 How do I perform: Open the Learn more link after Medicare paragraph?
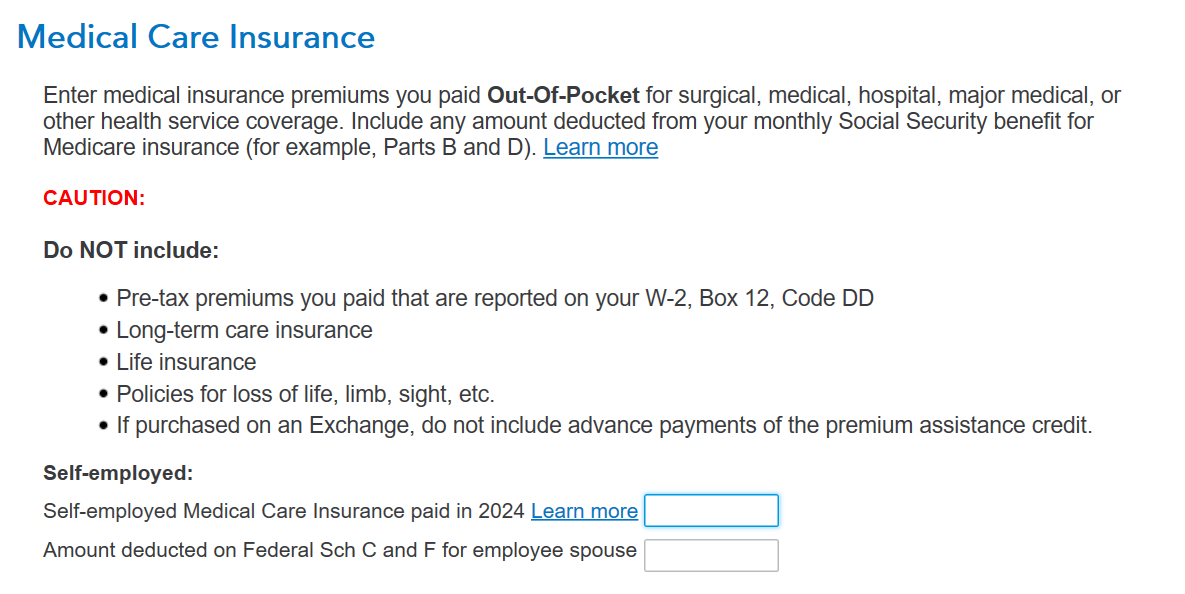click(600, 148)
